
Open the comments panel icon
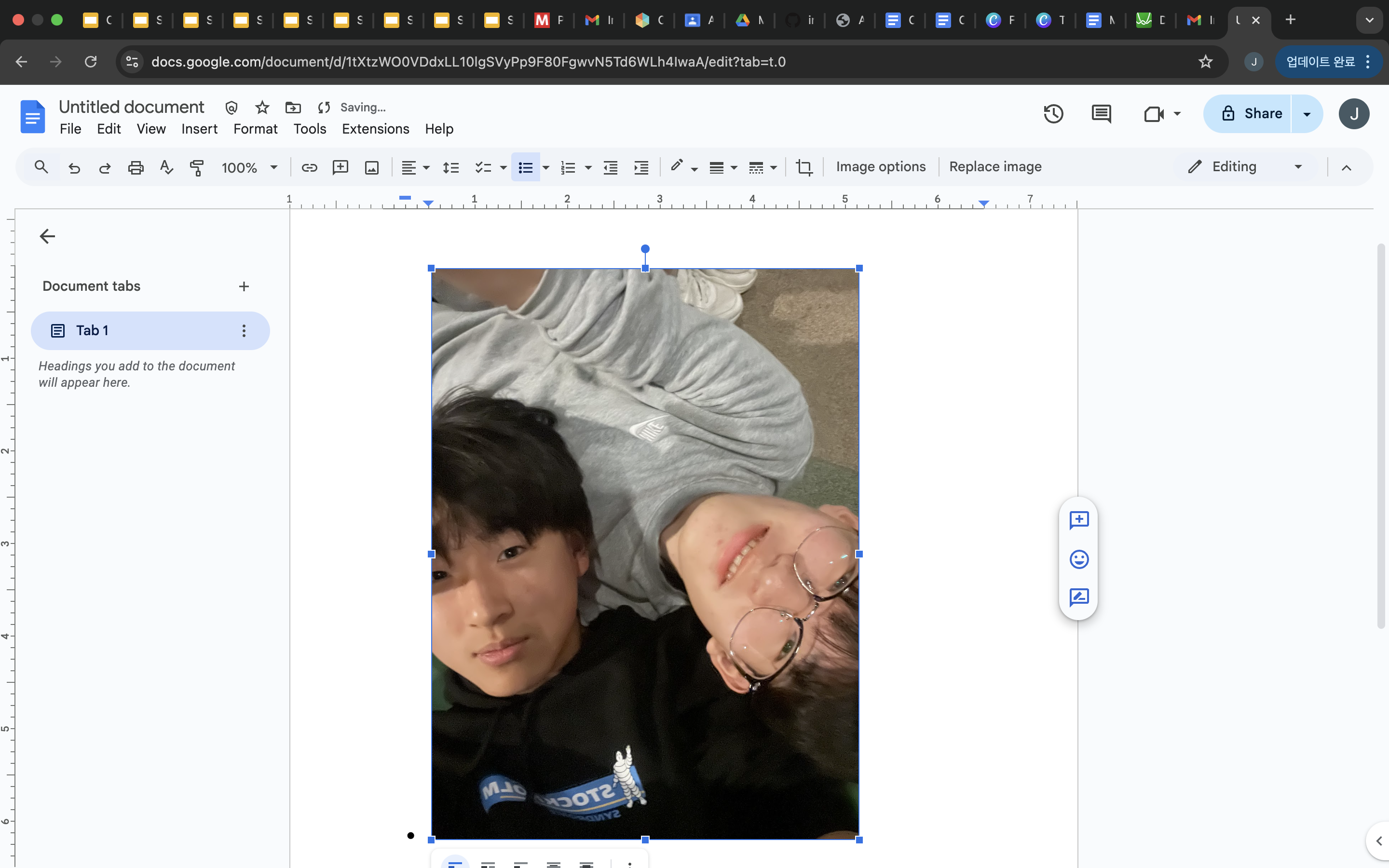coord(1100,114)
